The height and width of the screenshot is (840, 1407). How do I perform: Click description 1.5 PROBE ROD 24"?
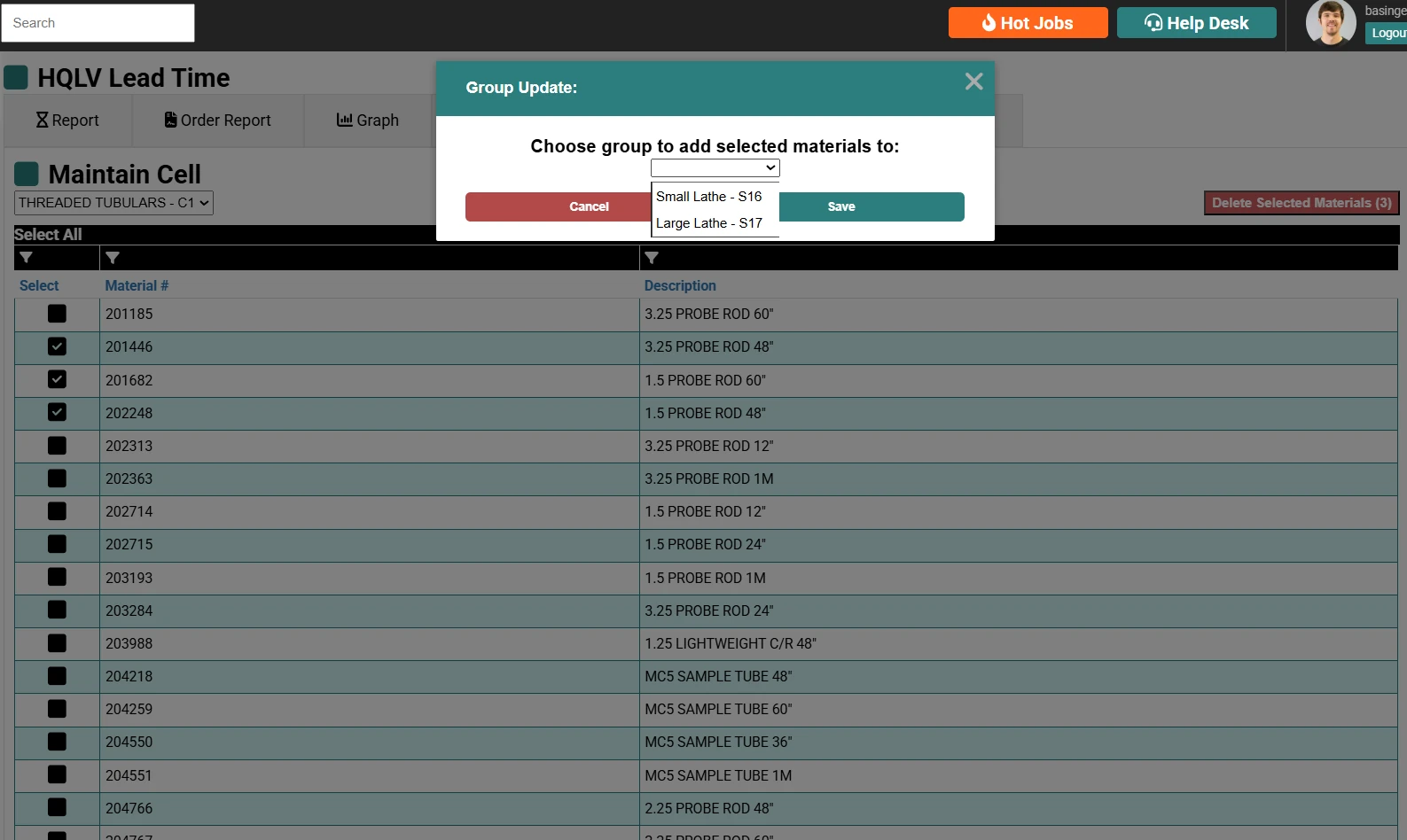[x=705, y=544]
